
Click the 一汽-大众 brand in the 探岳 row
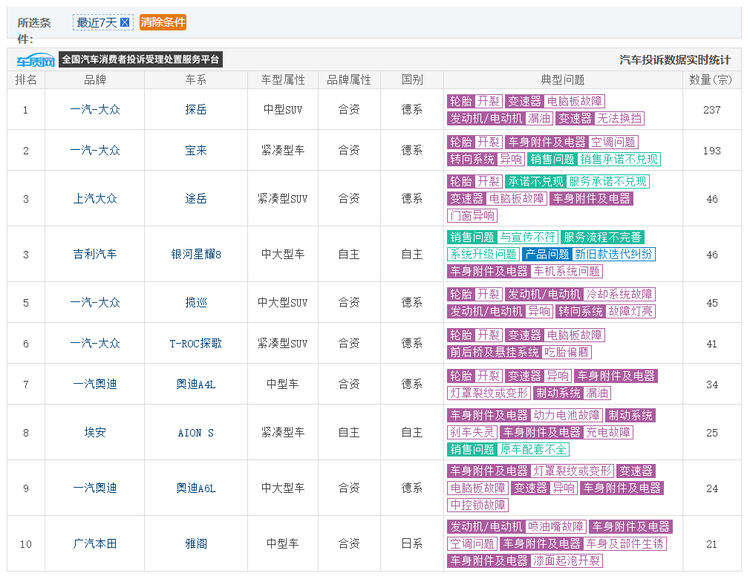pyautogui.click(x=95, y=110)
